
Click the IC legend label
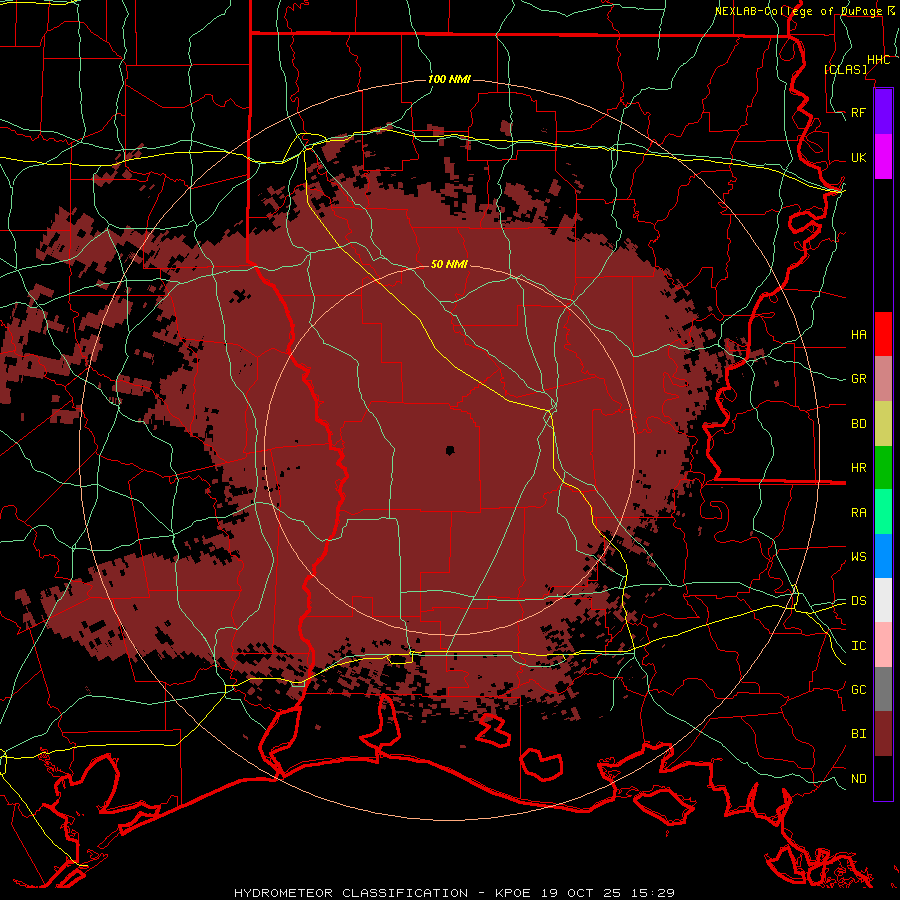(x=858, y=646)
